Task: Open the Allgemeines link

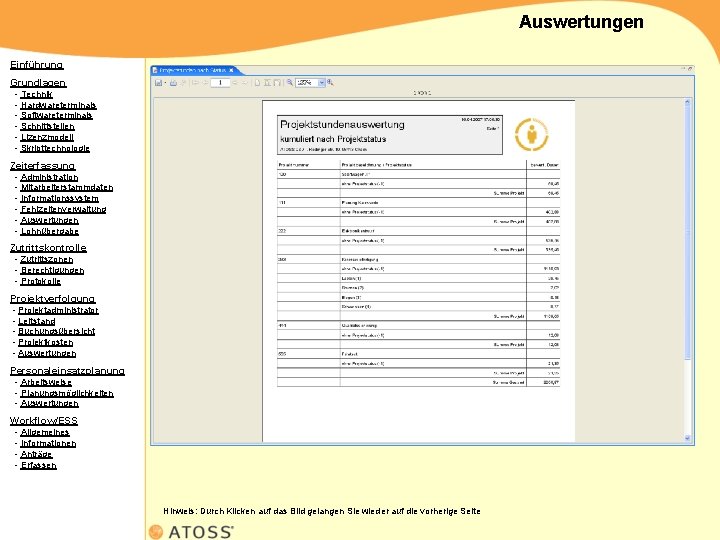Action: [x=45, y=432]
